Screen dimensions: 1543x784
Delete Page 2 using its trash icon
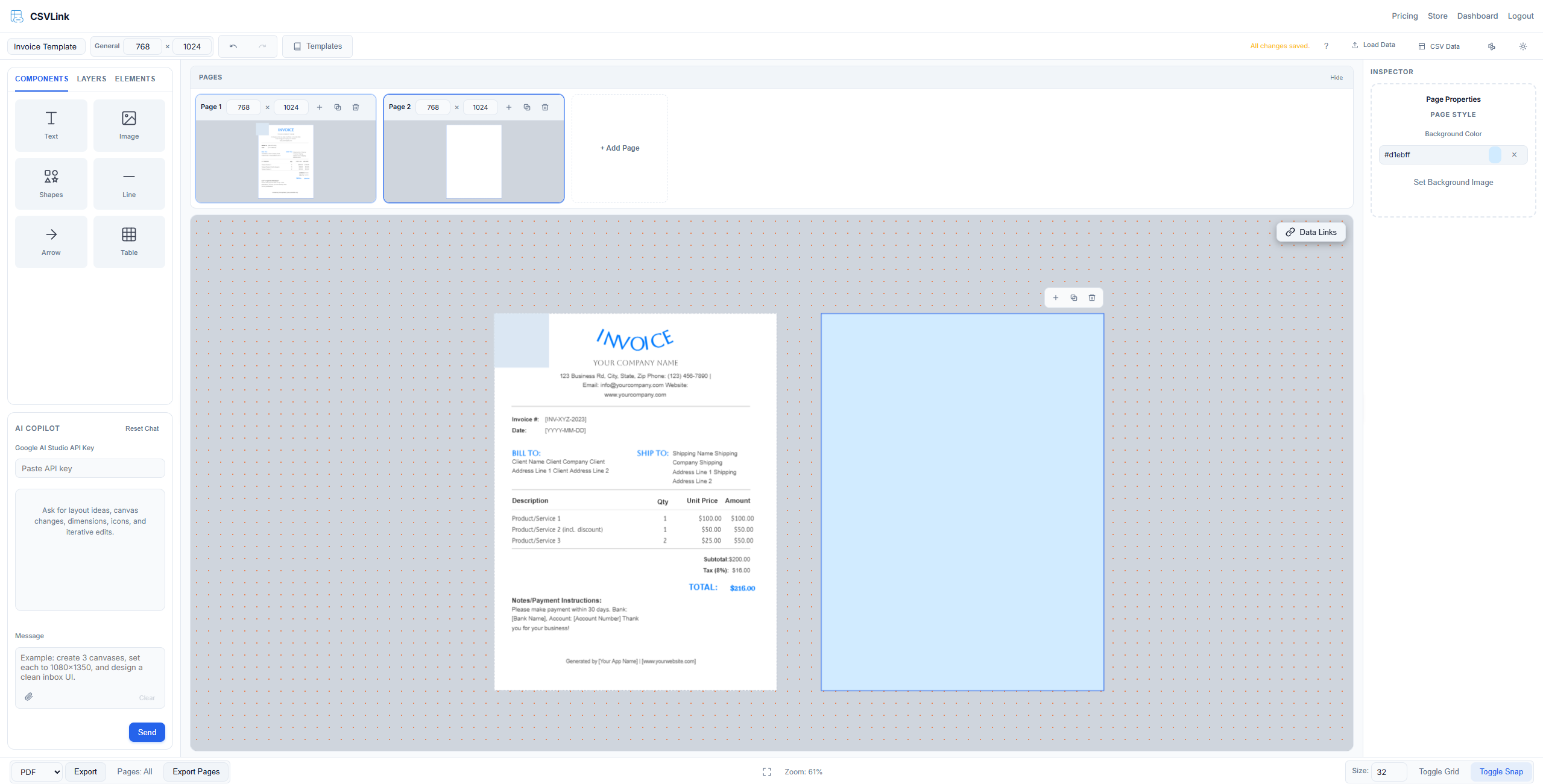pyautogui.click(x=544, y=107)
